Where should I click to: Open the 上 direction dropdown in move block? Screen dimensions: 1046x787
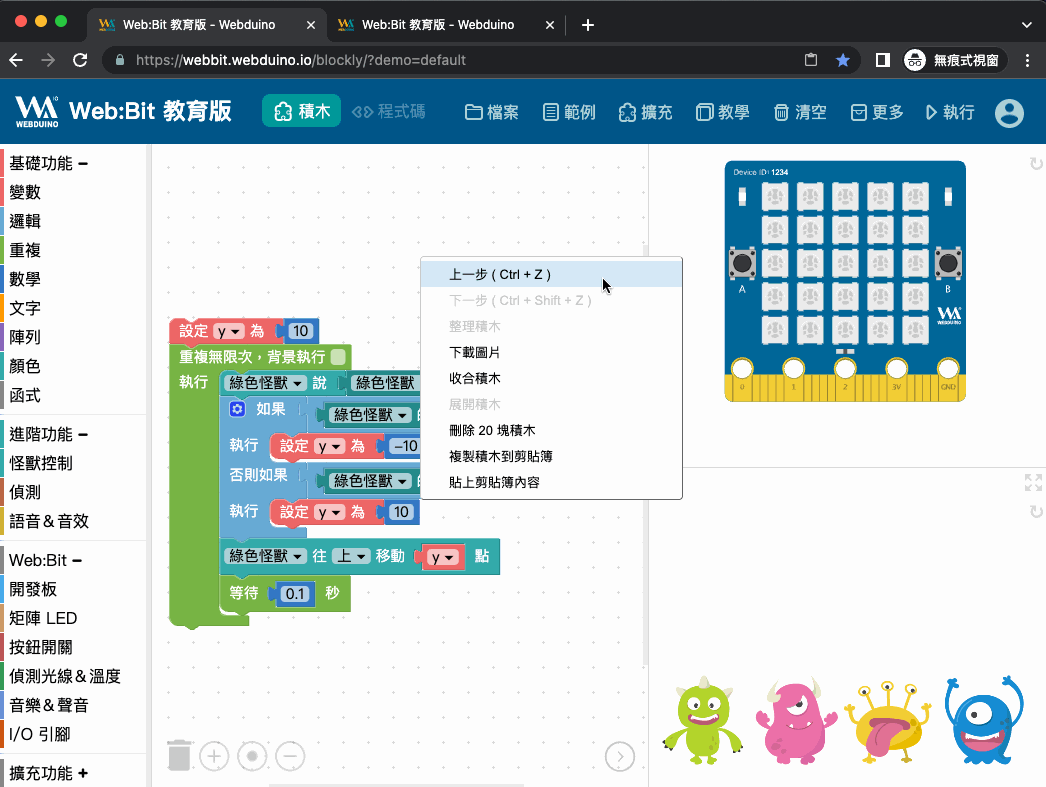[x=355, y=556]
